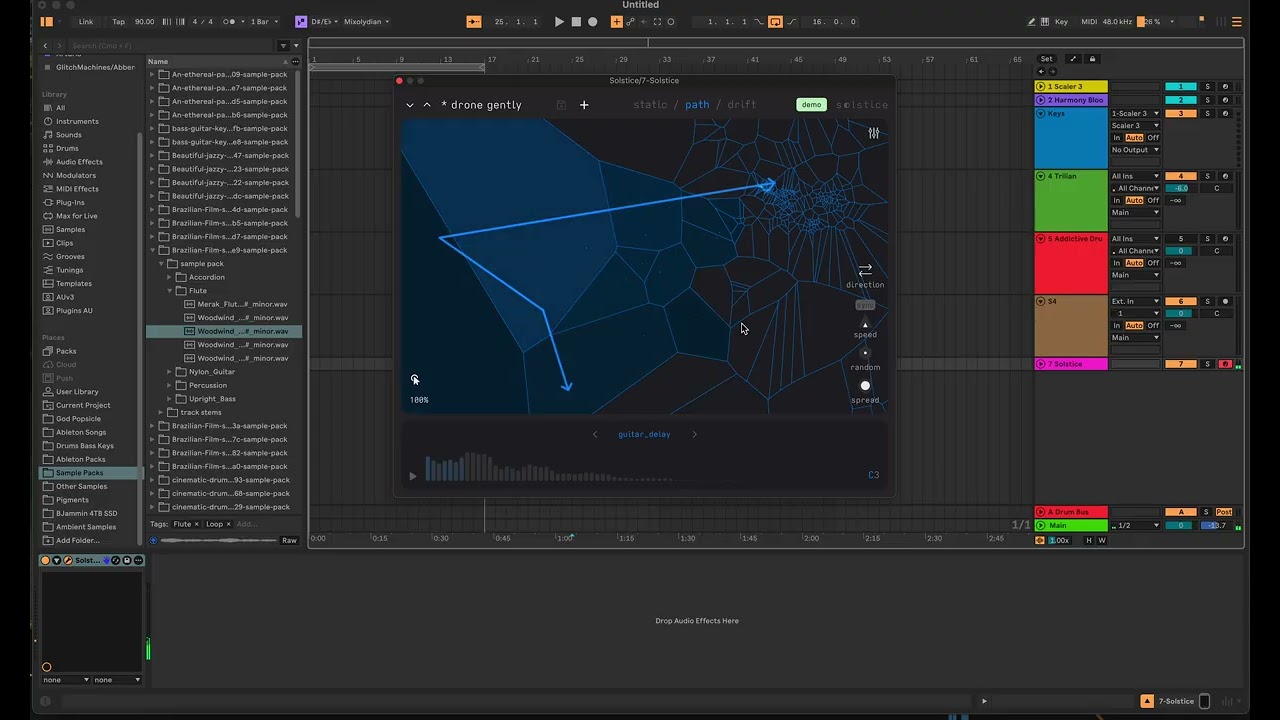Click the Link button

86,22
